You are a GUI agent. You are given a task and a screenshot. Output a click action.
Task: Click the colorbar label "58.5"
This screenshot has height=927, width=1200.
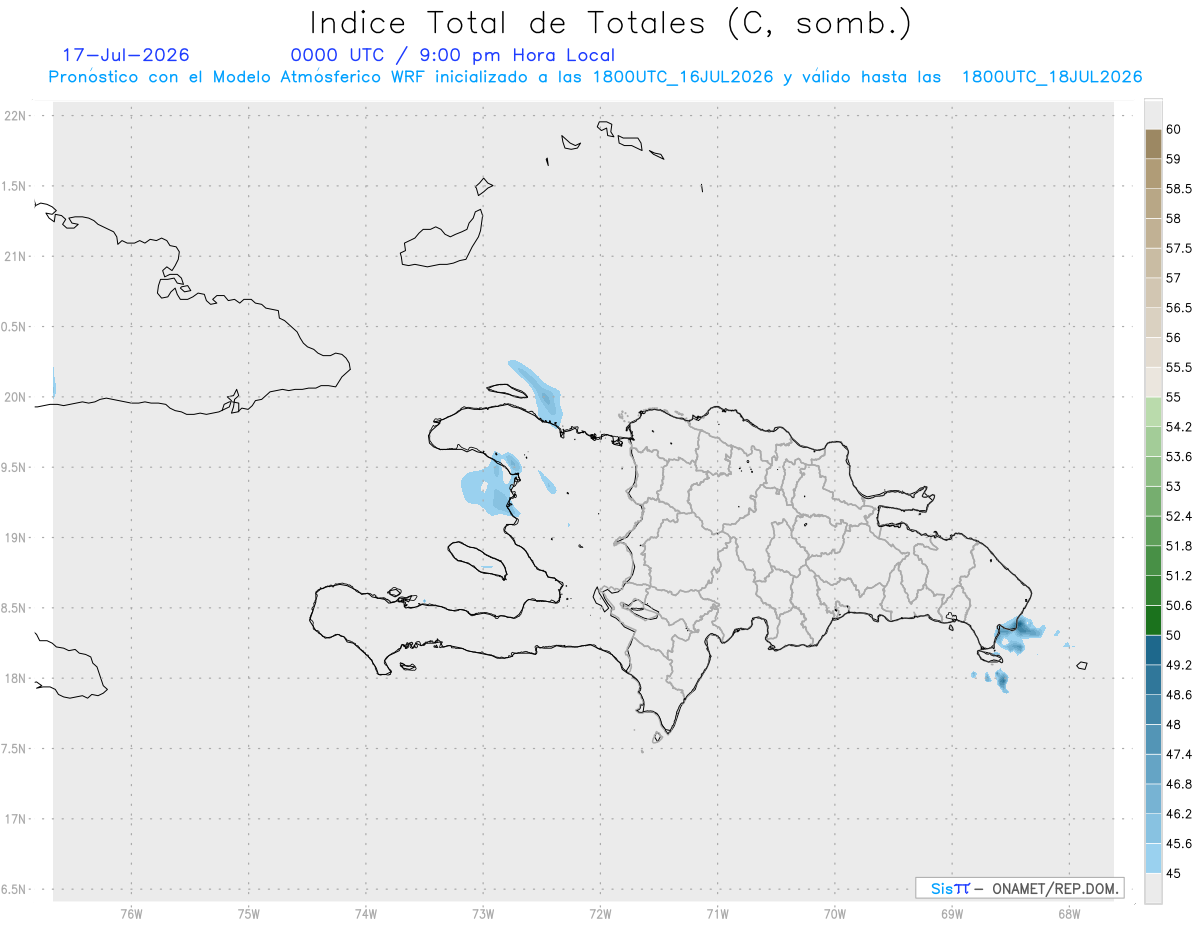pos(1179,188)
